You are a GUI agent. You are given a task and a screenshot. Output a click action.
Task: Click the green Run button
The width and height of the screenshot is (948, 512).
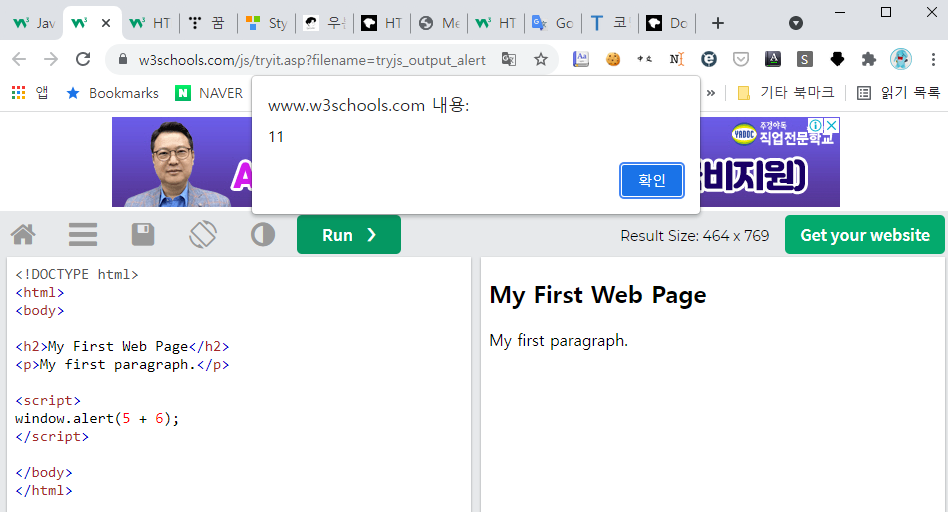click(x=349, y=235)
